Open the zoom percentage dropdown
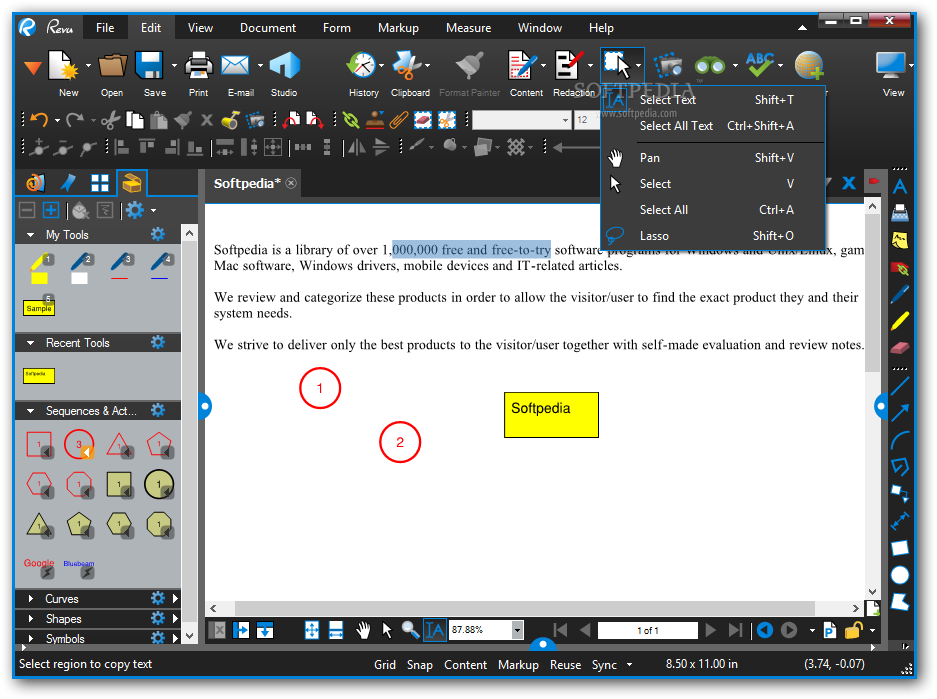The width and height of the screenshot is (937, 699). pos(517,630)
